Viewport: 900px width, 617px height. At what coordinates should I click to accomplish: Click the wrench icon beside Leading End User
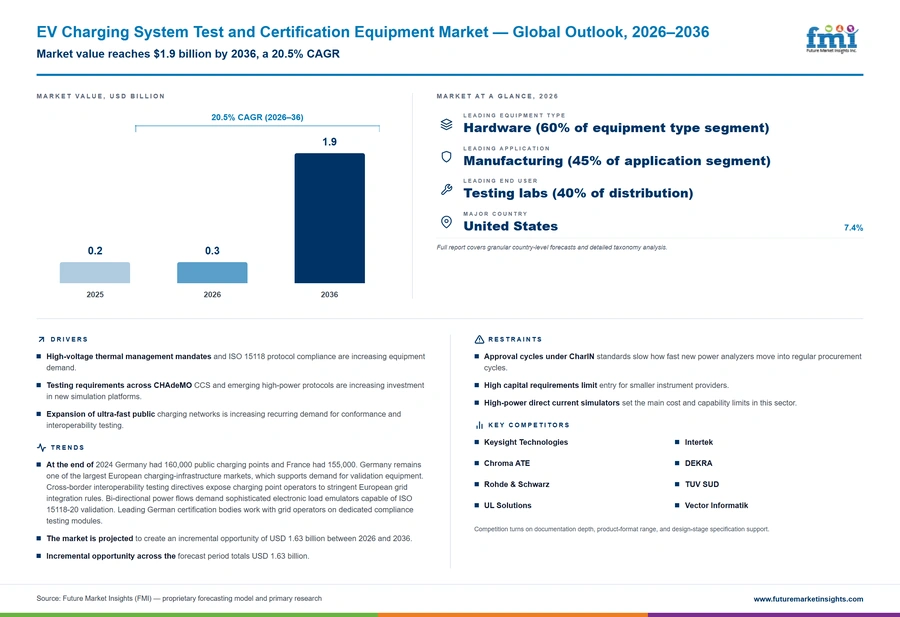(x=446, y=189)
